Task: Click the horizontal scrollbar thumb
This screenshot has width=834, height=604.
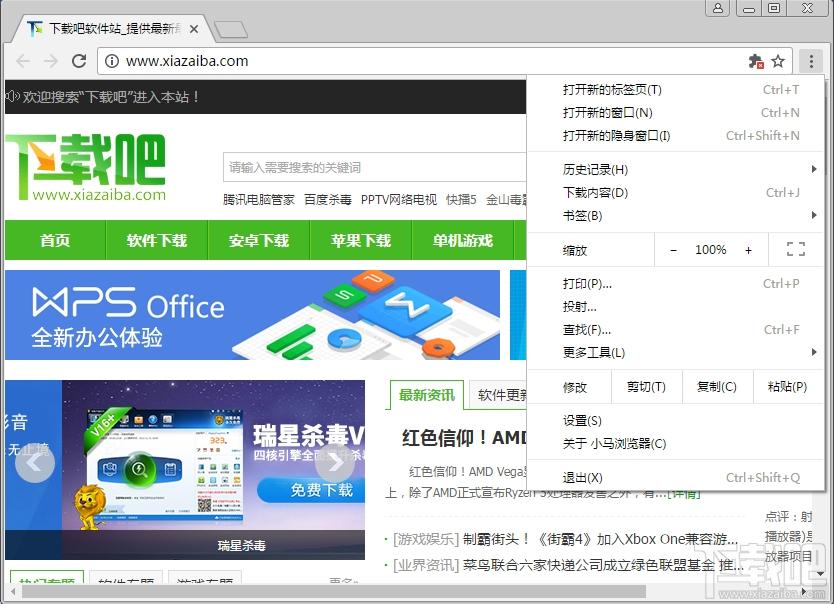Action: (x=334, y=591)
